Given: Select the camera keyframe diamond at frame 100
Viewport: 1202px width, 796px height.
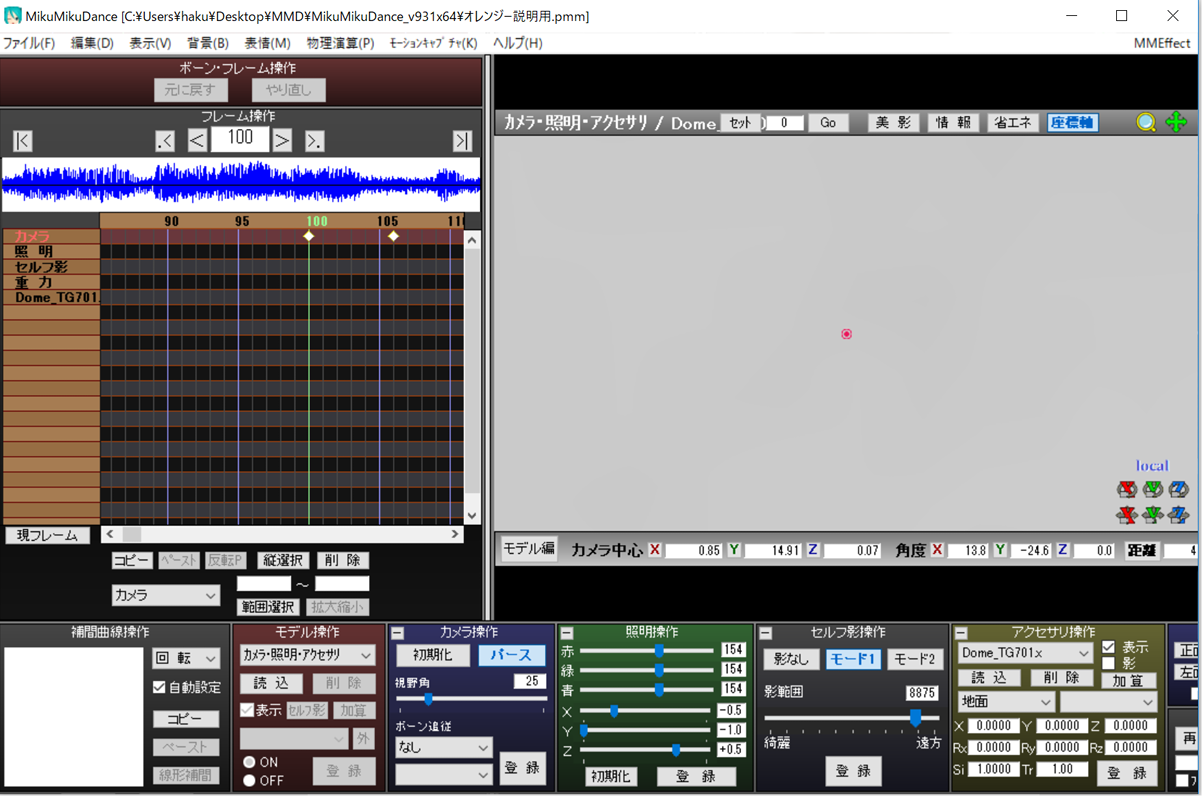Looking at the screenshot, I should coord(308,236).
